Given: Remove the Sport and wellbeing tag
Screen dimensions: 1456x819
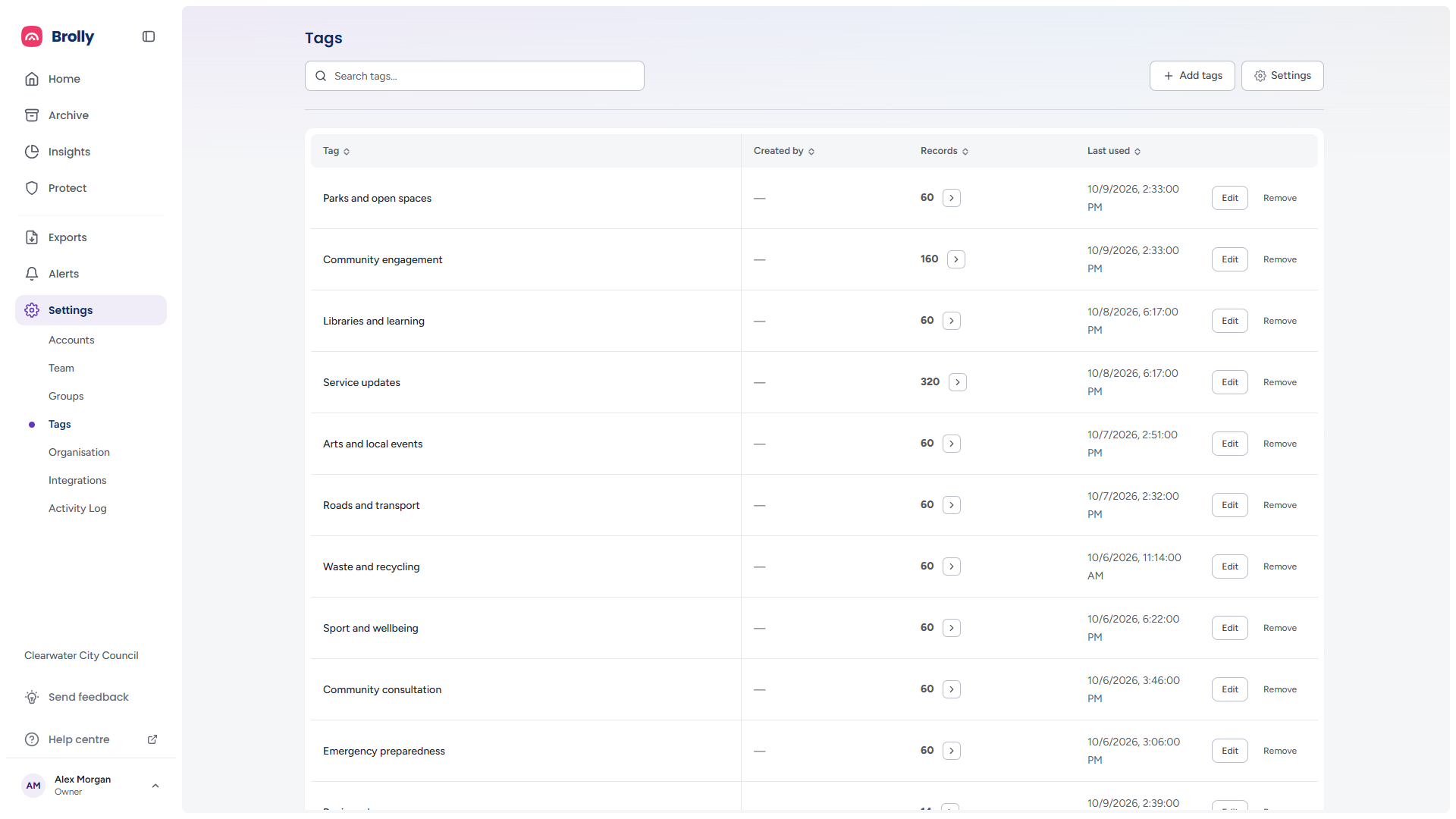Looking at the screenshot, I should (x=1280, y=628).
